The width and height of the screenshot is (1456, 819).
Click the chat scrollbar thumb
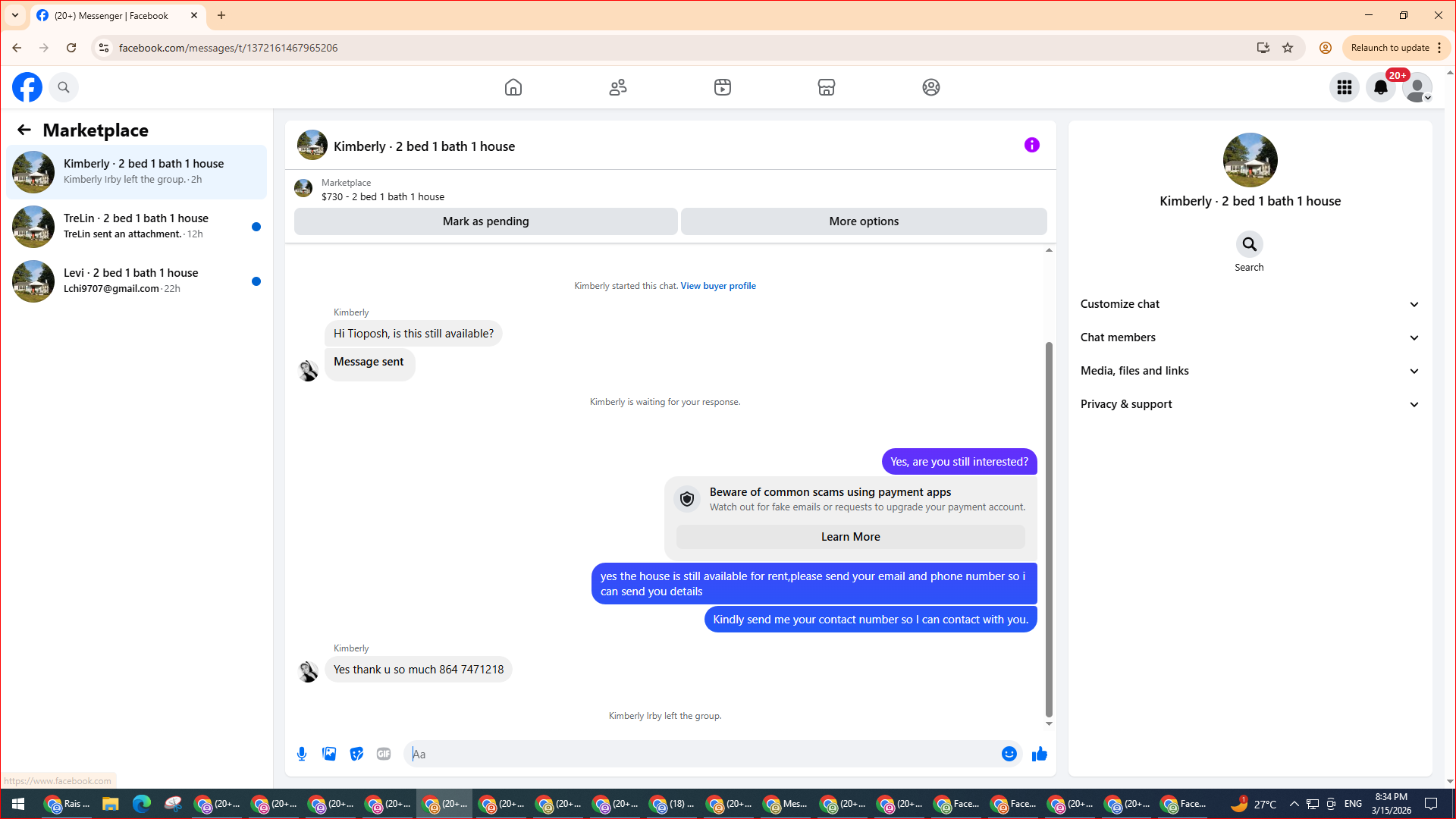(1049, 529)
